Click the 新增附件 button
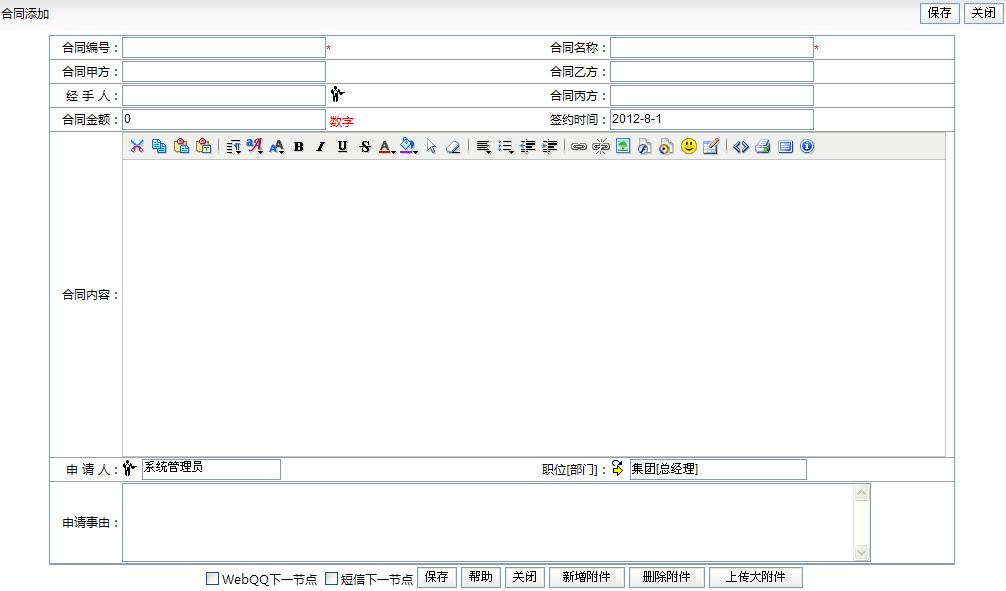Image resolution: width=1006 pixels, height=591 pixels. 587,577
